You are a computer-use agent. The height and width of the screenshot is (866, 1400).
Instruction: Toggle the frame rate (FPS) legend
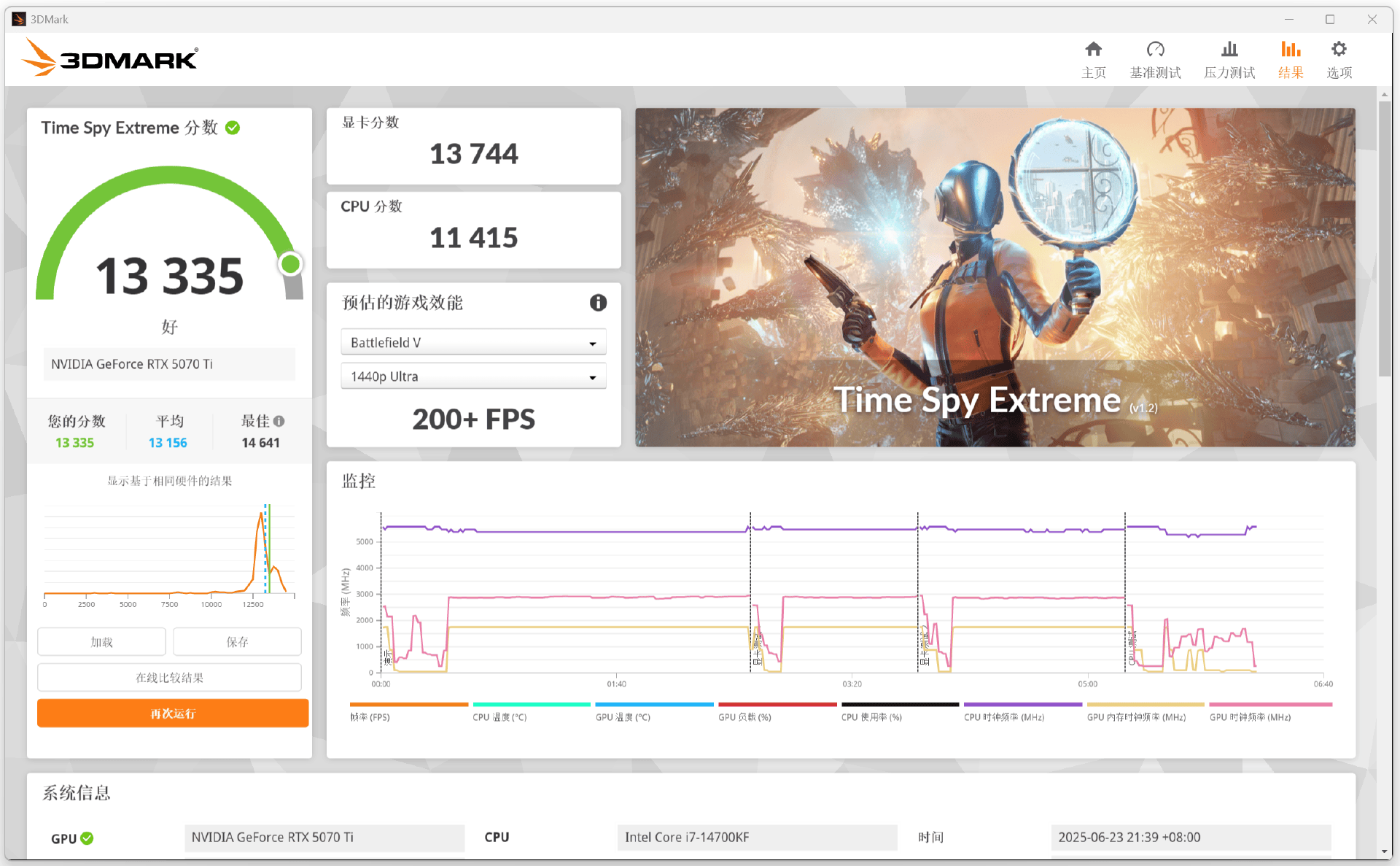[408, 712]
